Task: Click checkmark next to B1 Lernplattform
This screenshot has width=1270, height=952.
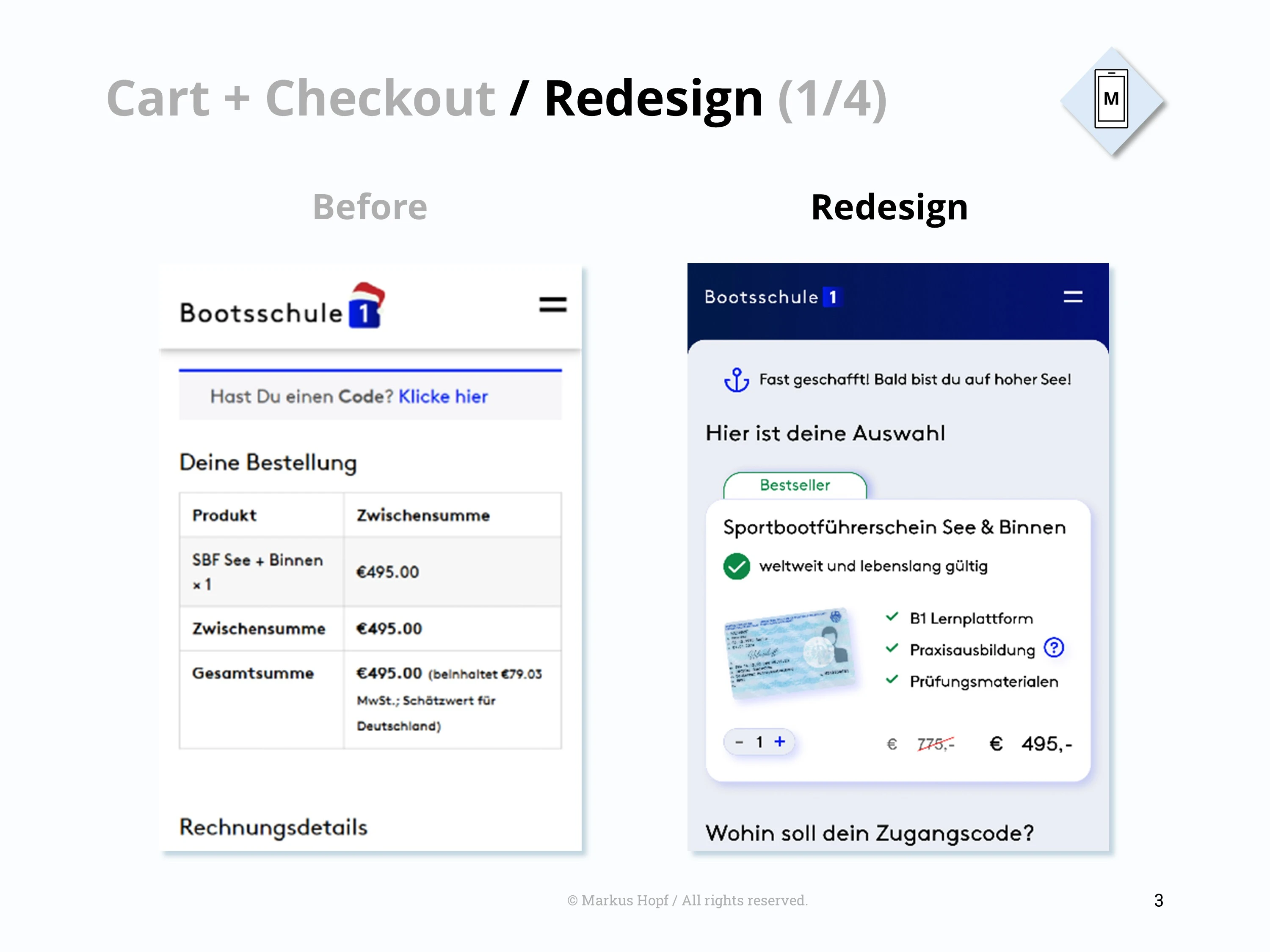Action: [x=892, y=617]
